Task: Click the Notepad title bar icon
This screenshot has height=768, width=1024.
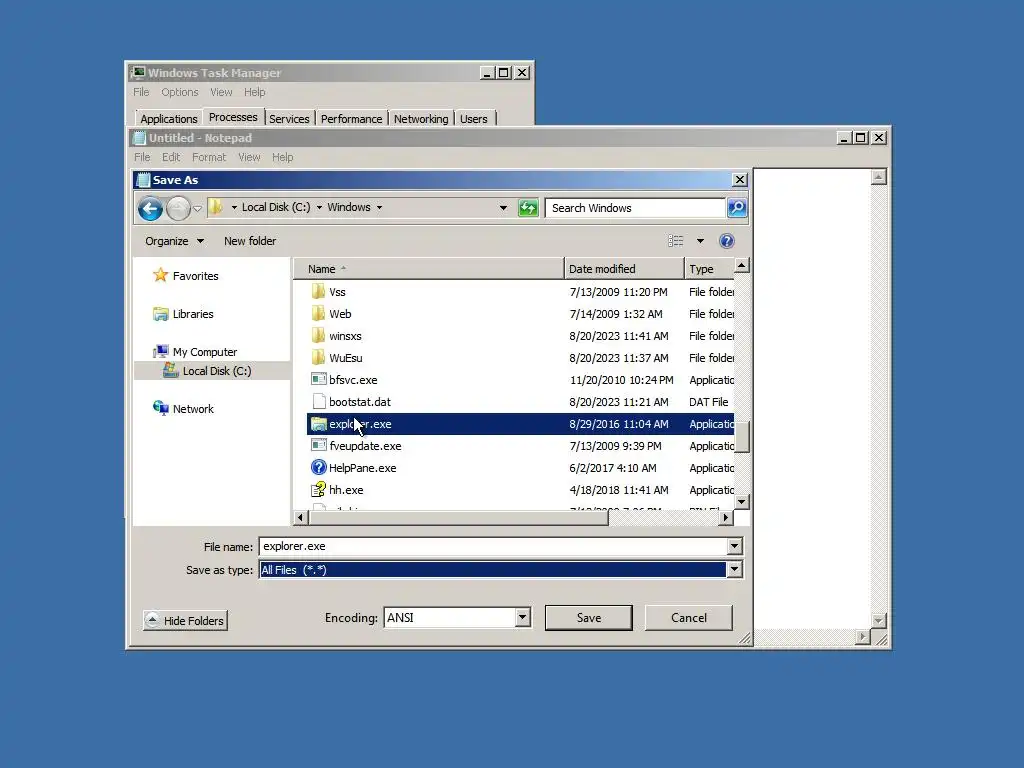Action: pyautogui.click(x=138, y=138)
